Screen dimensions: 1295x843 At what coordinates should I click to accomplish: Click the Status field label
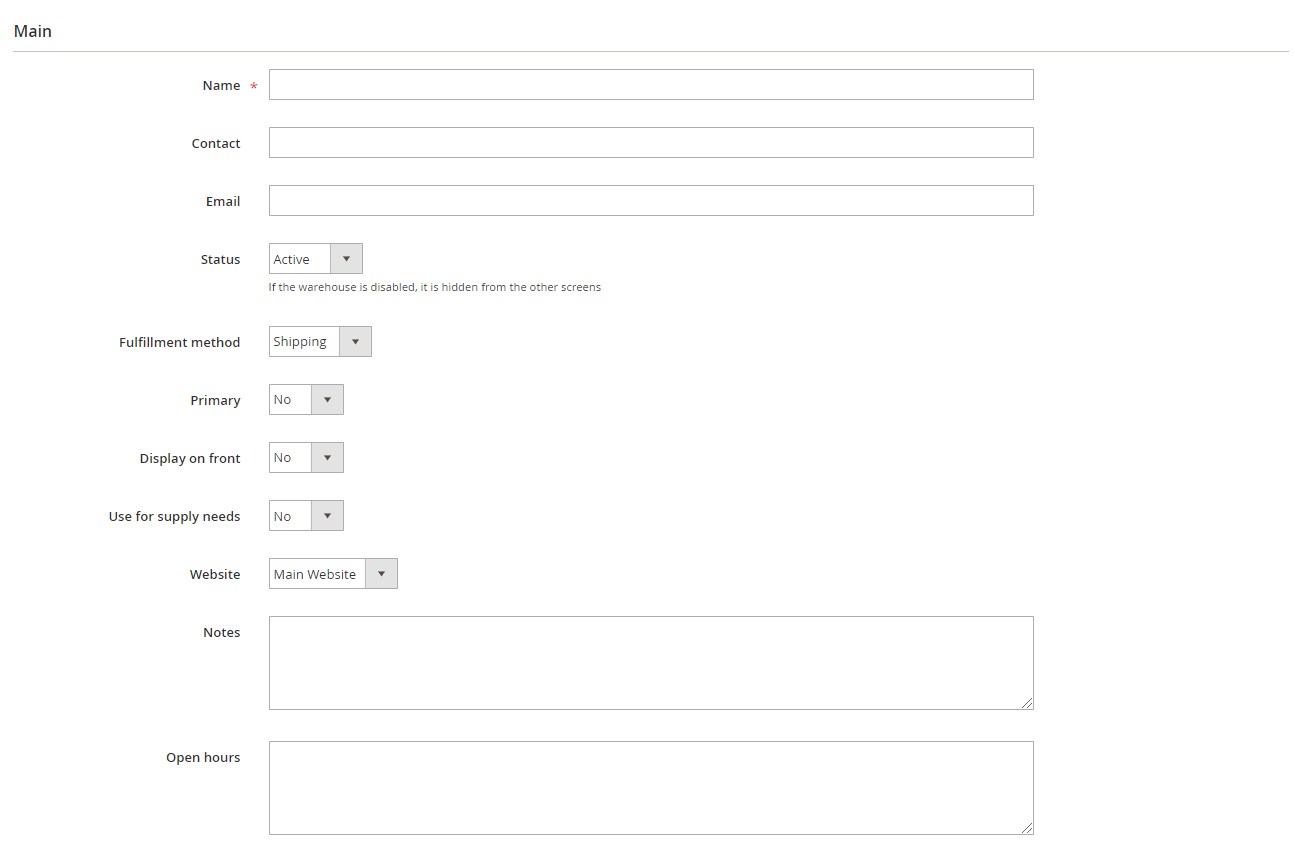(220, 260)
